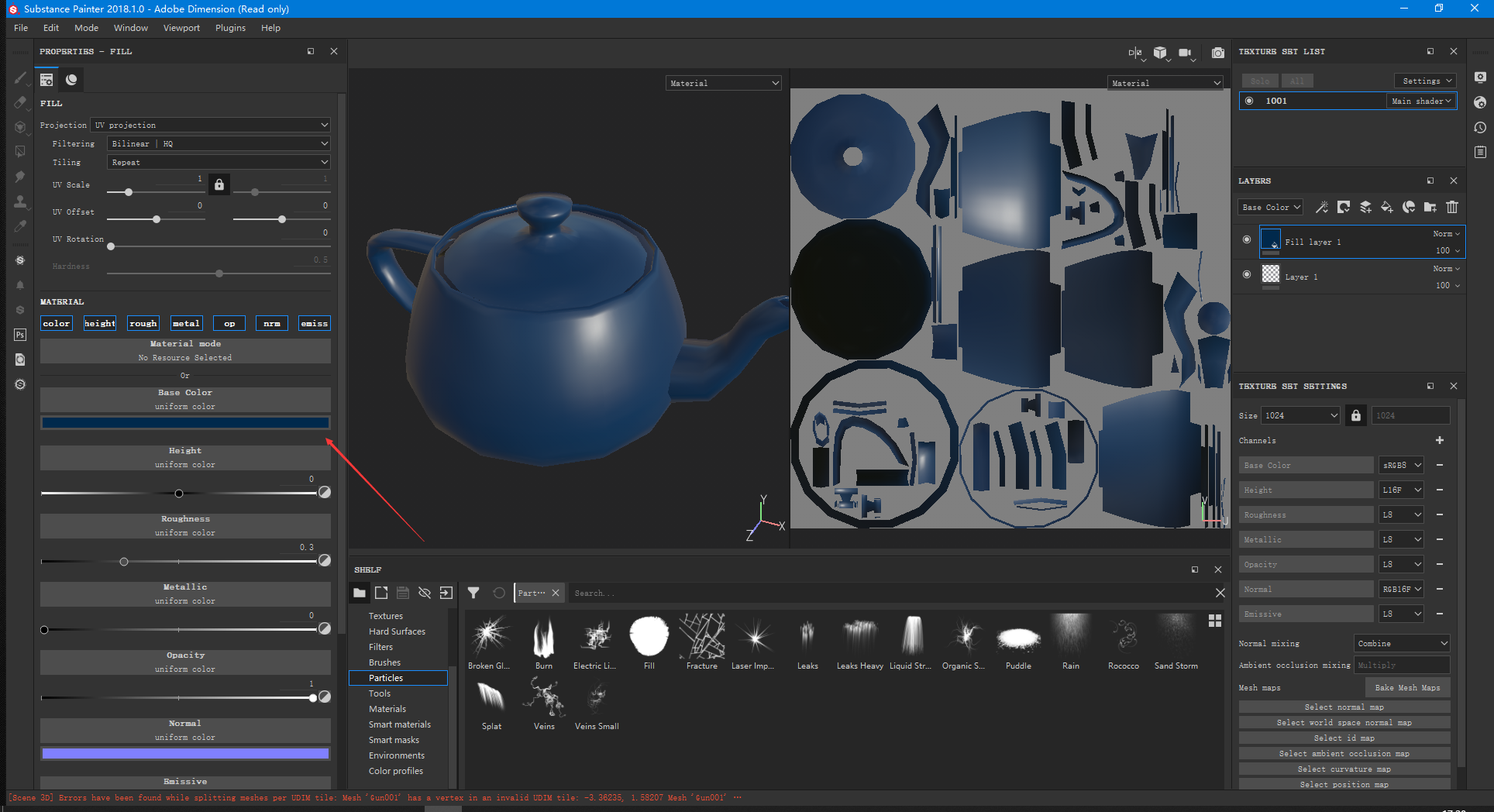Select the Eraser tool in left toolbar
Screen dimensions: 1494x812
(20, 102)
